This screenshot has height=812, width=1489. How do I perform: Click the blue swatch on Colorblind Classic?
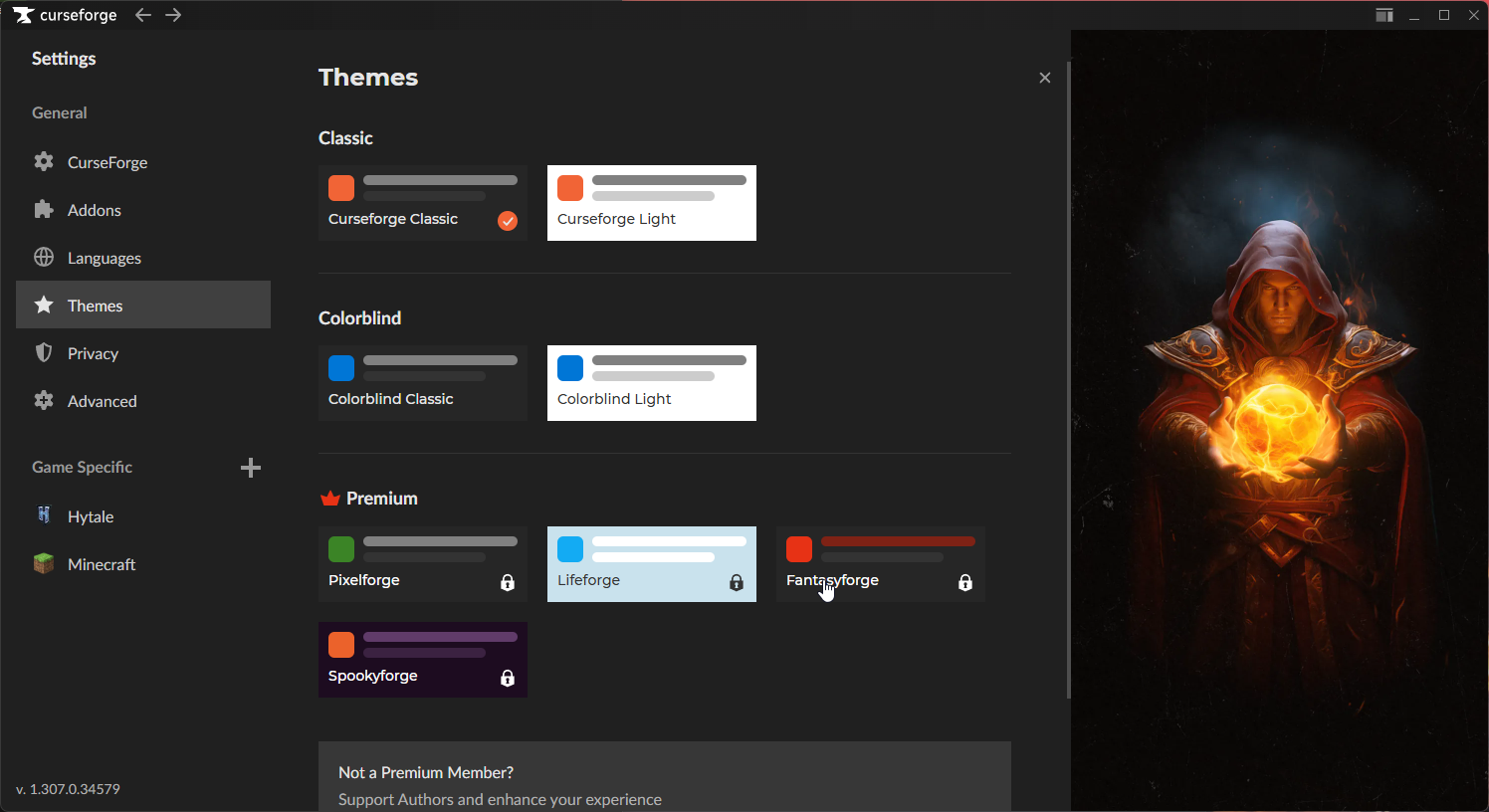(341, 368)
